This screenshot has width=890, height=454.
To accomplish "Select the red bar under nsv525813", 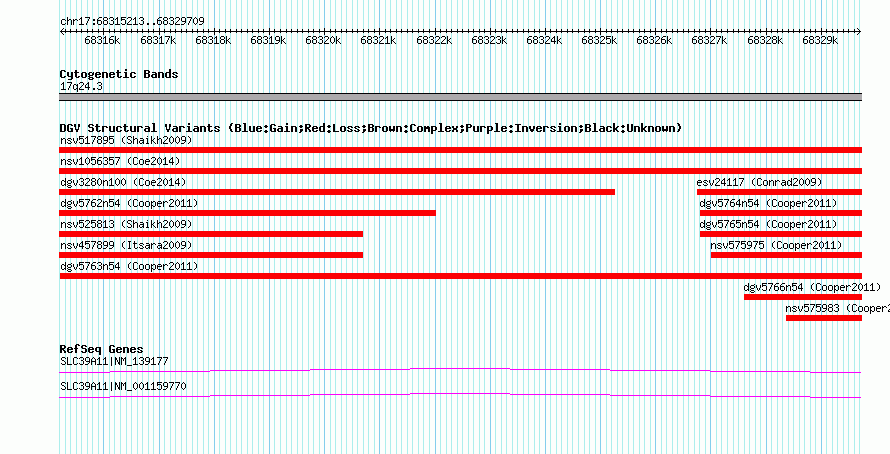I will (211, 234).
